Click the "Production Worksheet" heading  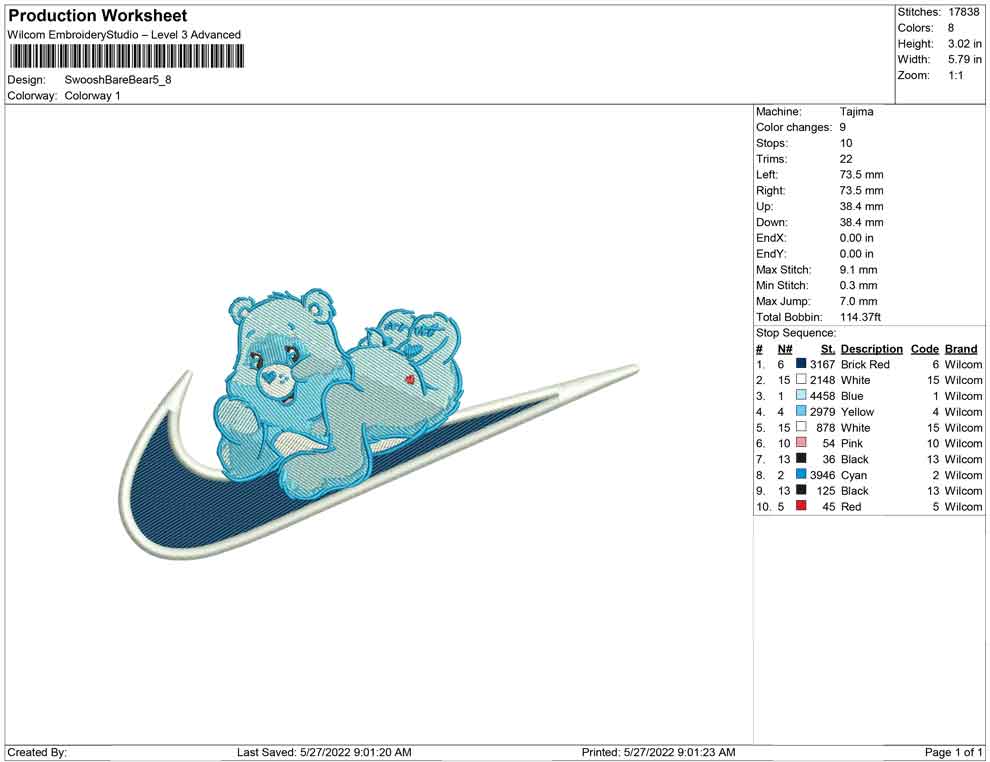click(98, 16)
